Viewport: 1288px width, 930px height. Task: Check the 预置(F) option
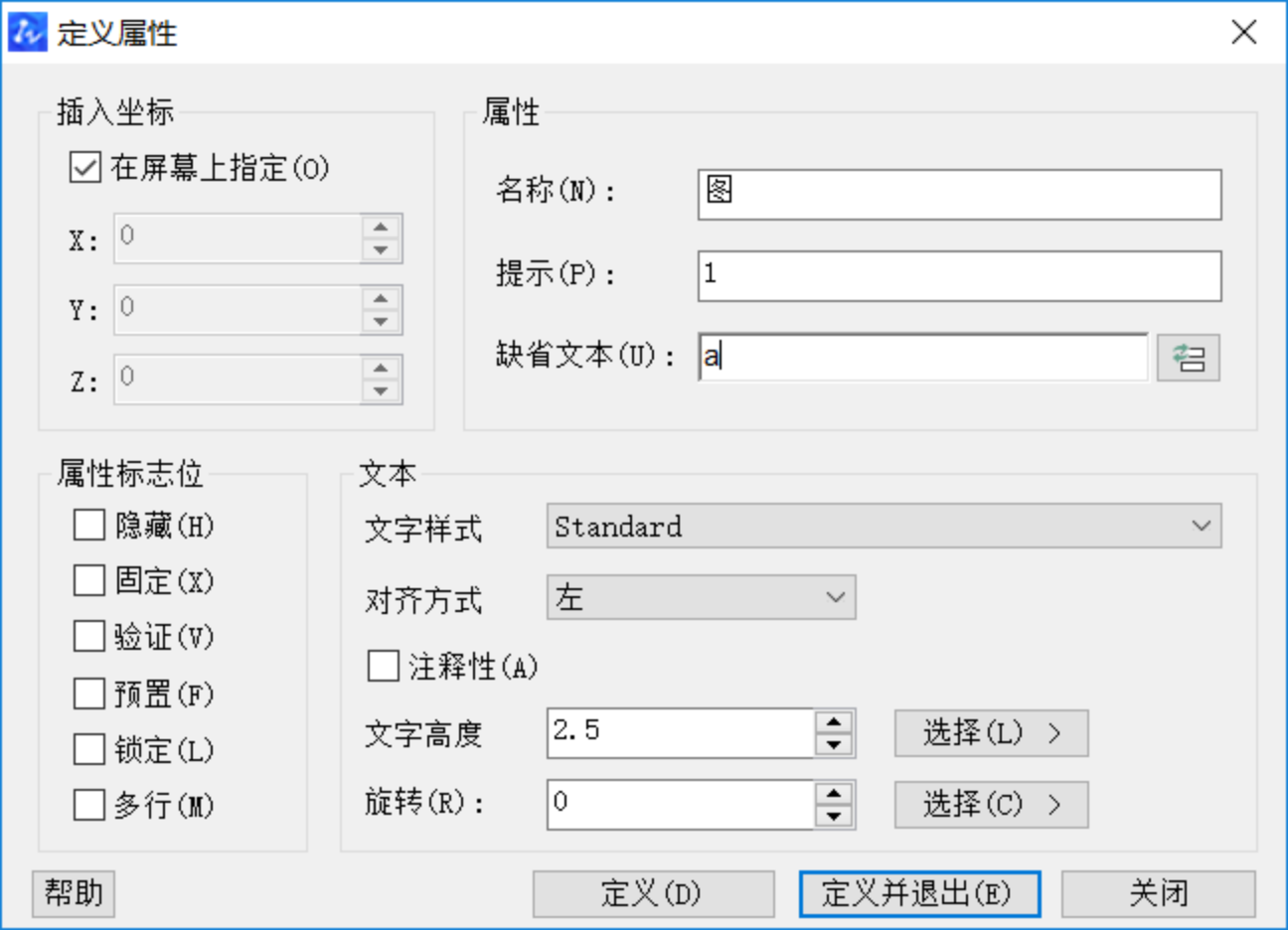[88, 693]
